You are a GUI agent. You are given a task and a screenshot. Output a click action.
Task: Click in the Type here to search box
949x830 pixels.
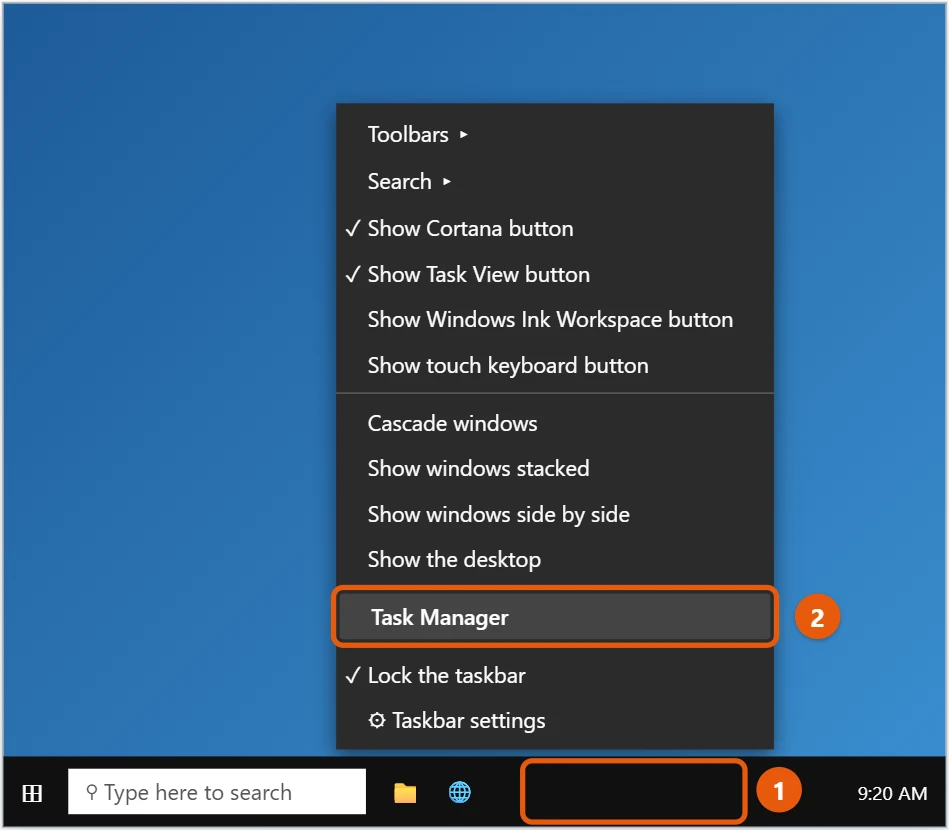pyautogui.click(x=217, y=792)
